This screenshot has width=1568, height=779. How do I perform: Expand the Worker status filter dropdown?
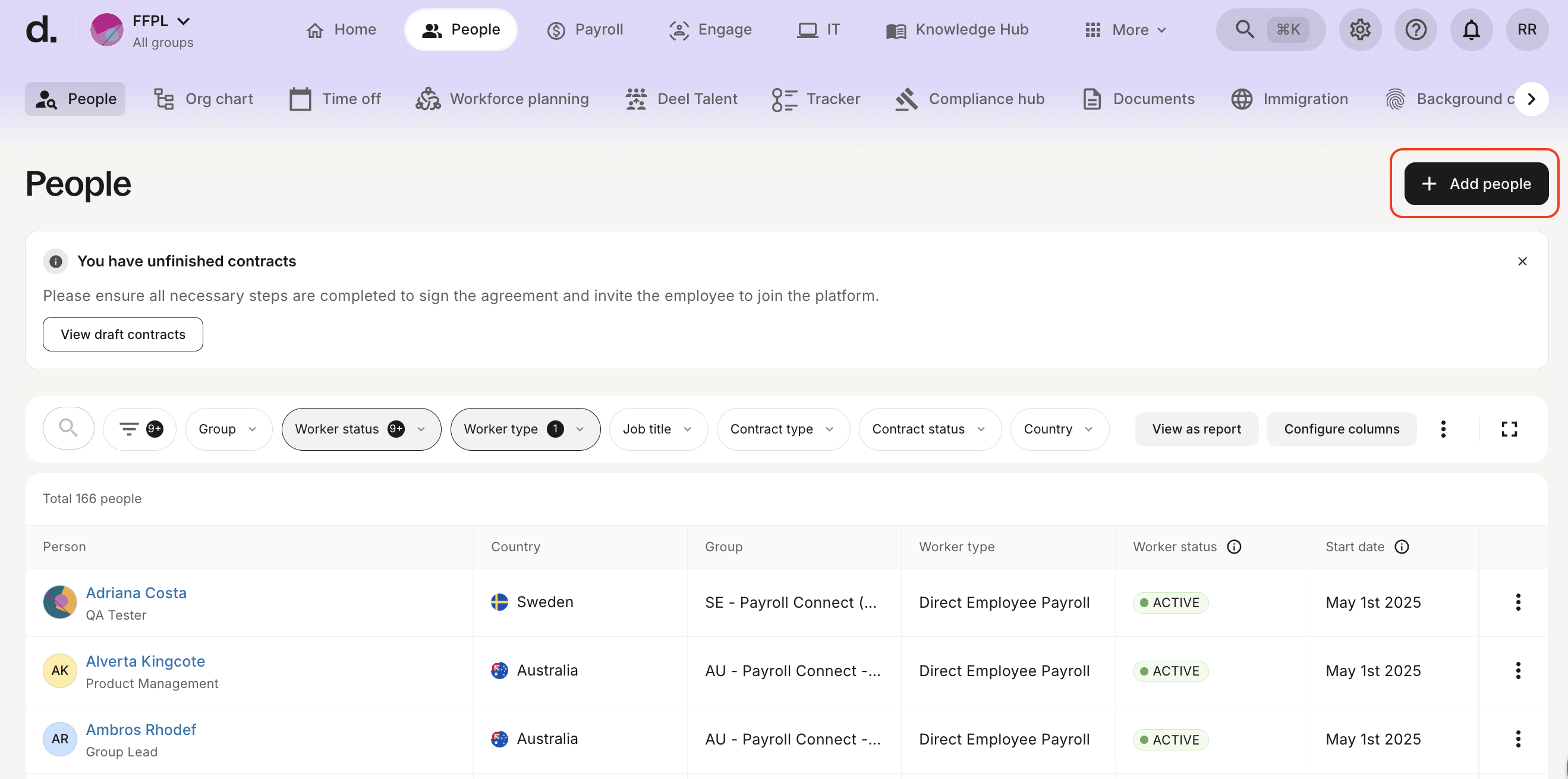pyautogui.click(x=361, y=429)
